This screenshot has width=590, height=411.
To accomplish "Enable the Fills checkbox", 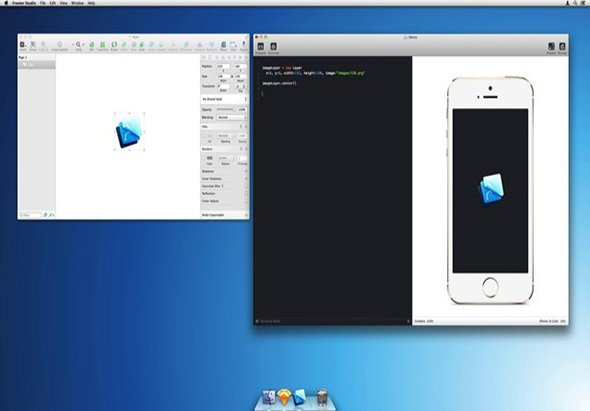I will pyautogui.click(x=204, y=135).
